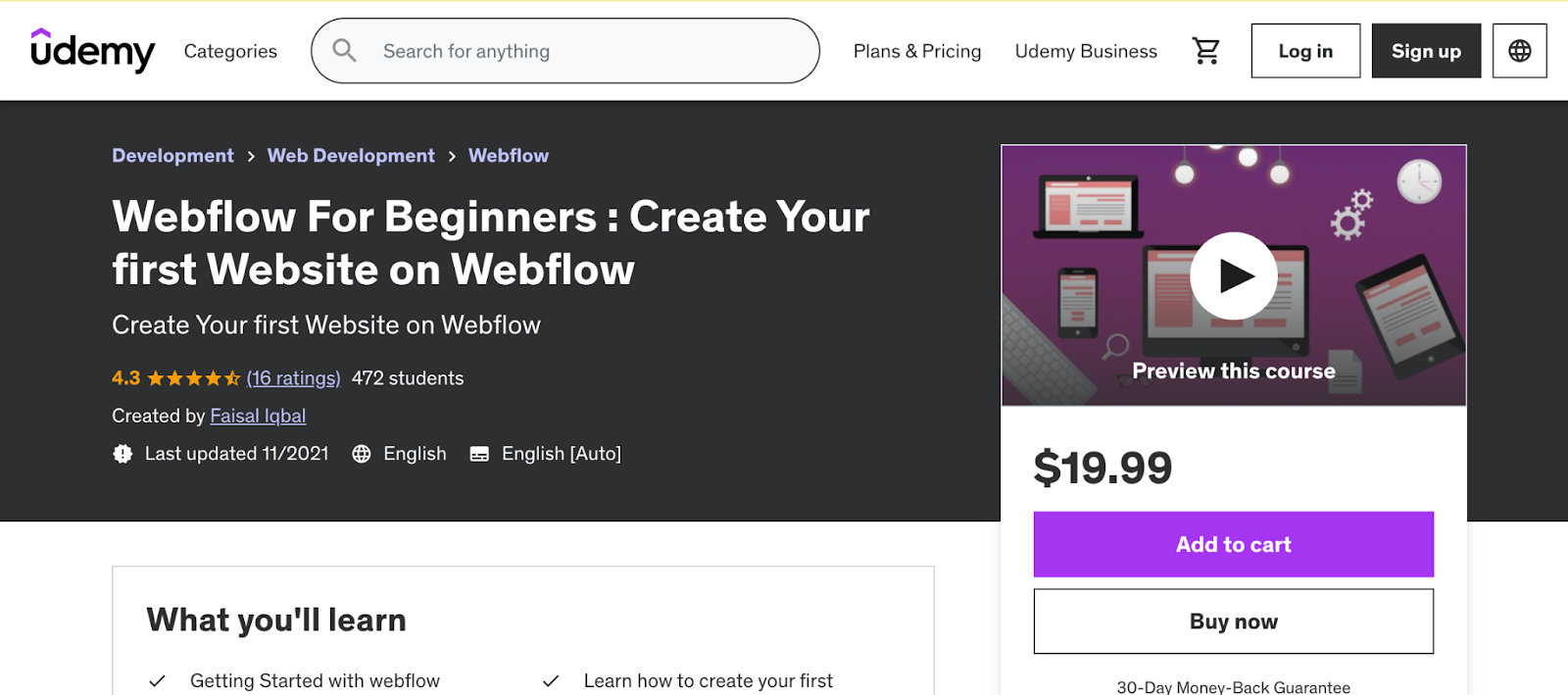This screenshot has height=695, width=1568.
Task: Open the shopping cart icon
Action: [x=1206, y=50]
